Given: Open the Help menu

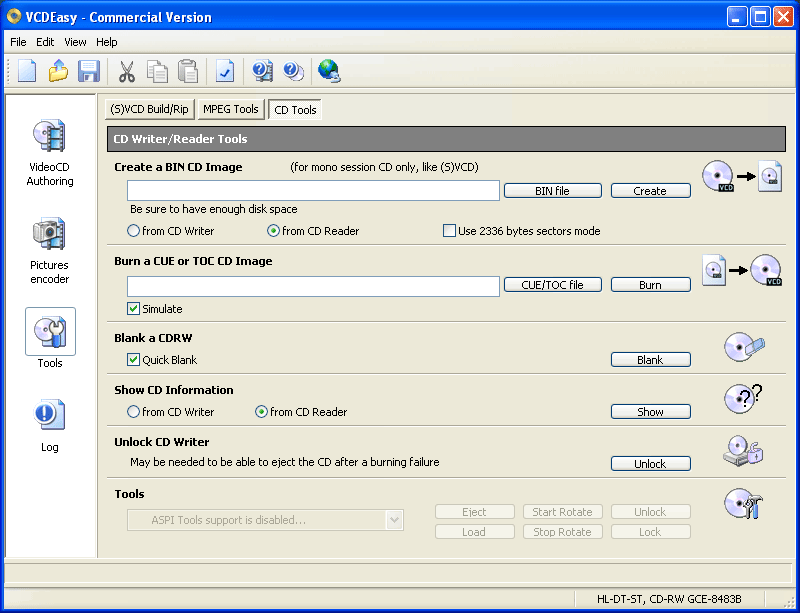Looking at the screenshot, I should [x=107, y=42].
